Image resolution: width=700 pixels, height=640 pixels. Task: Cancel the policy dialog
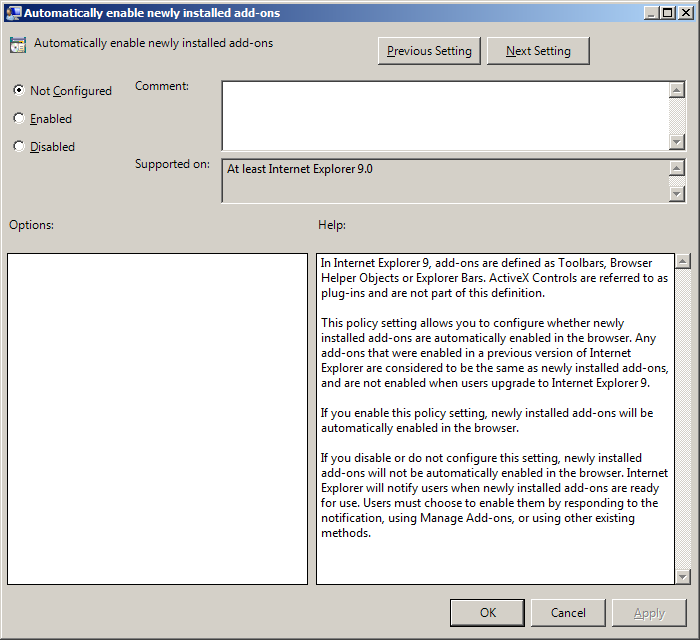click(568, 612)
